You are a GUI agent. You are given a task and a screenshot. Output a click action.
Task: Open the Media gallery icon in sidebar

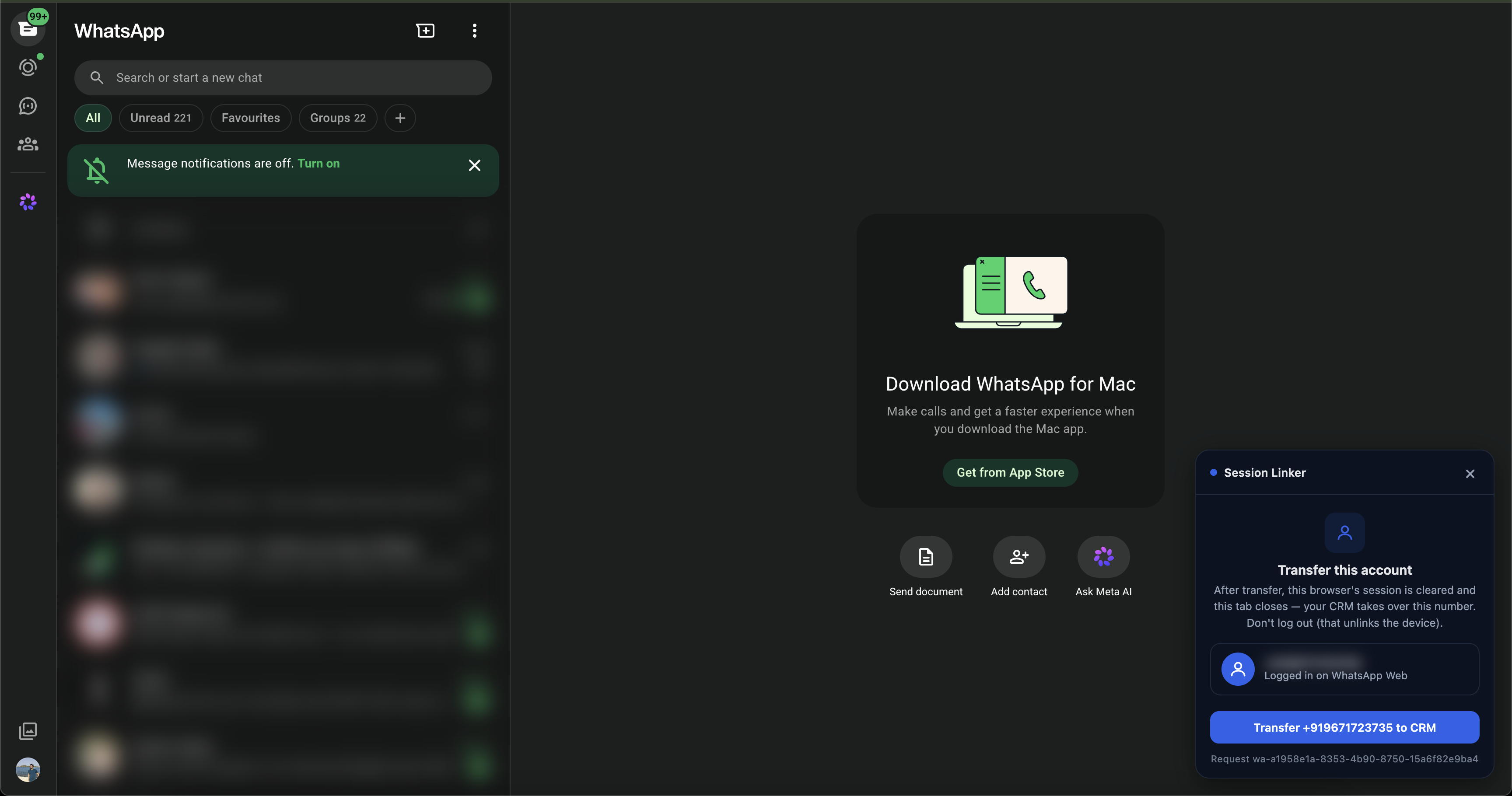click(x=28, y=731)
